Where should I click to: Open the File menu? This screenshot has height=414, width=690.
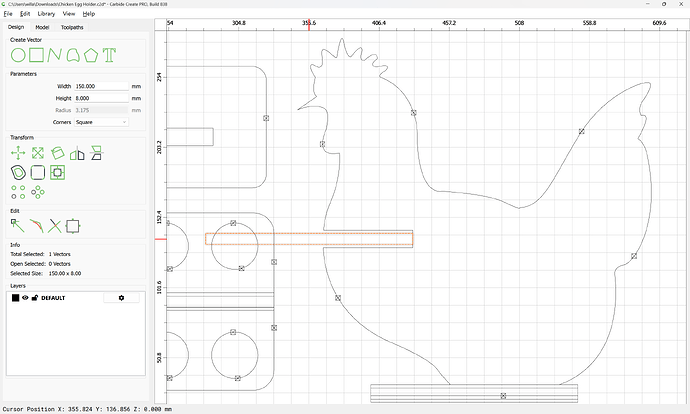point(8,14)
